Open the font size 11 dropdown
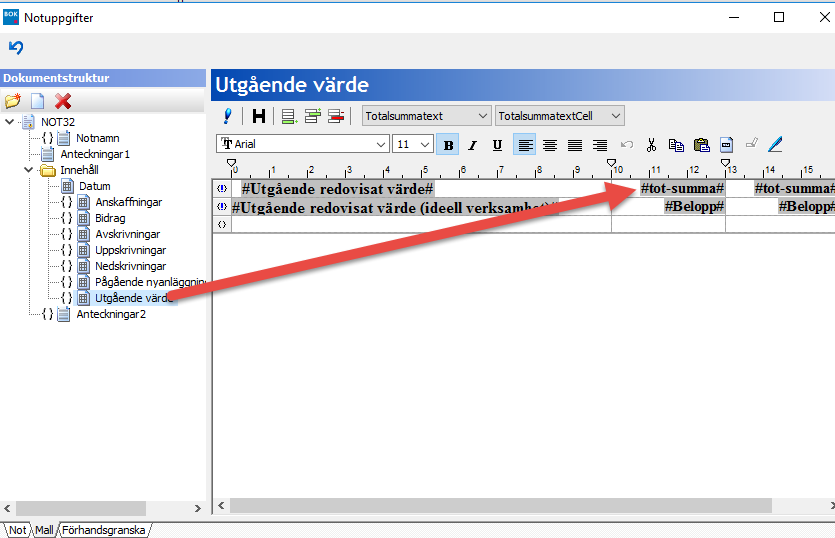The width and height of the screenshot is (835, 538). (x=413, y=144)
